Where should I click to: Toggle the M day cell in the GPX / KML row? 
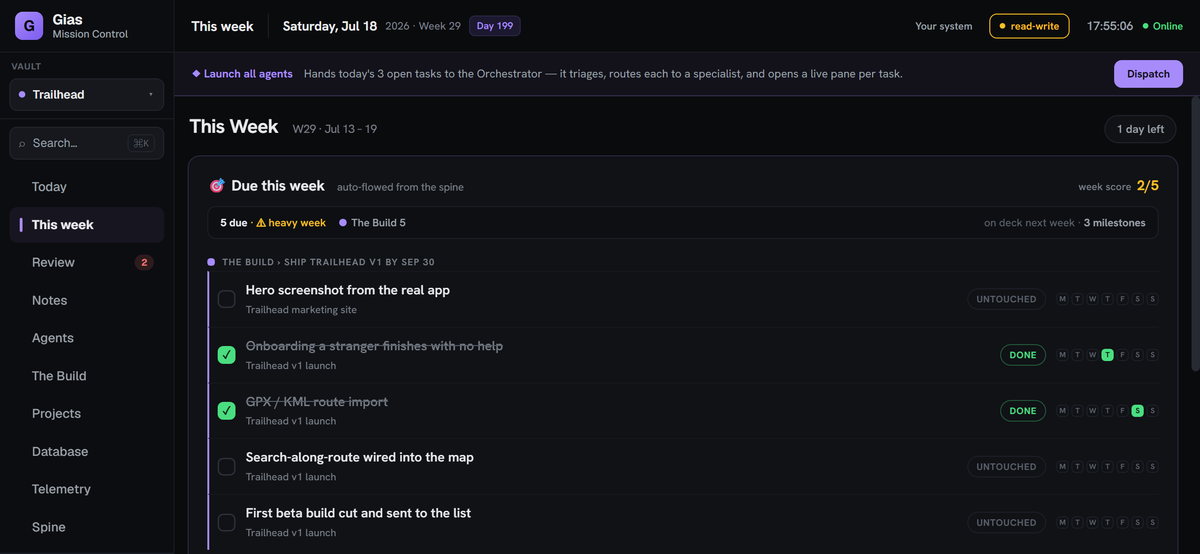1062,411
